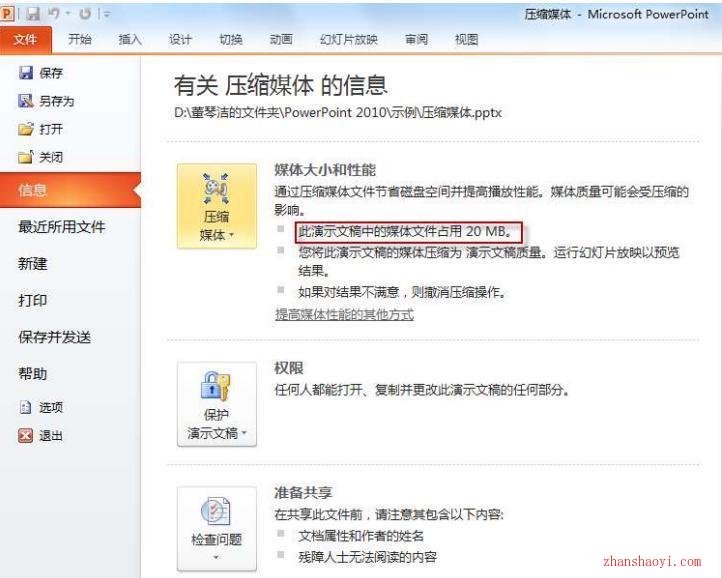Click the Save icon in Quick Access Toolbar
This screenshot has height=578, width=722.
click(x=33, y=14)
